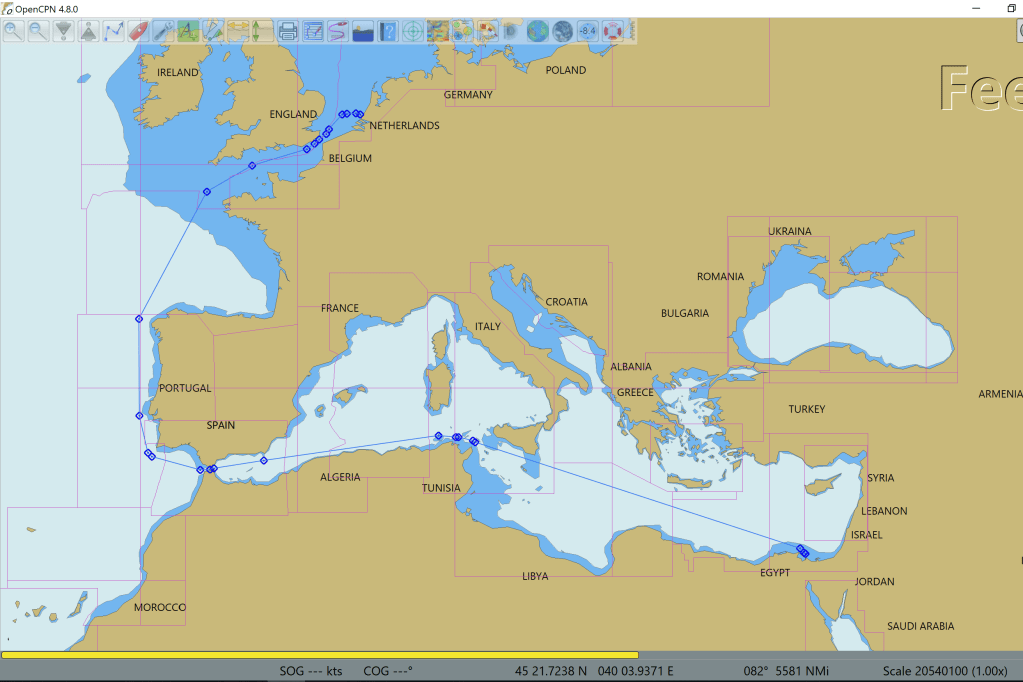Change the color scheme icon
The width and height of the screenshot is (1023, 682).
(x=363, y=31)
